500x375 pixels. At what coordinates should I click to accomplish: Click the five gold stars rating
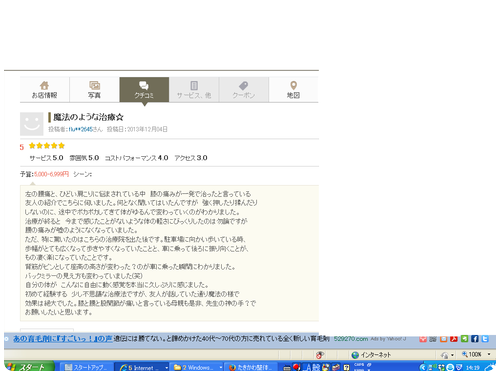click(47, 146)
